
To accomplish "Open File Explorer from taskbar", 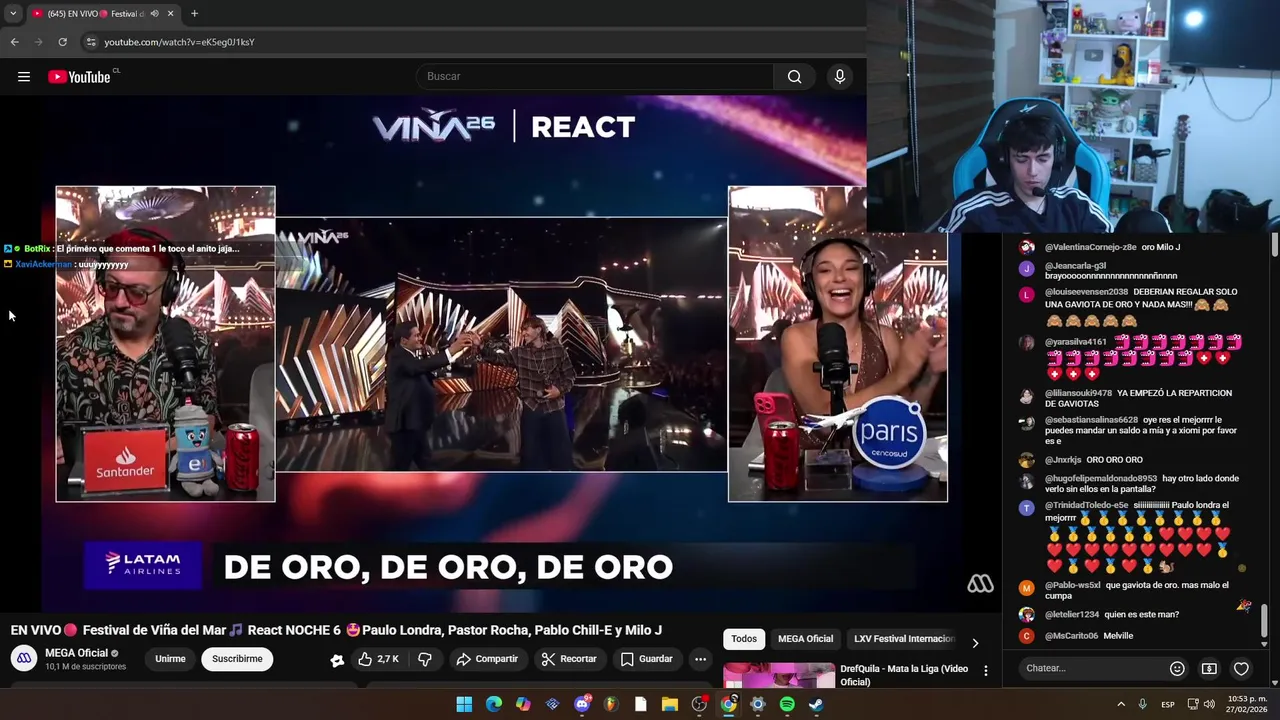I will pyautogui.click(x=670, y=704).
